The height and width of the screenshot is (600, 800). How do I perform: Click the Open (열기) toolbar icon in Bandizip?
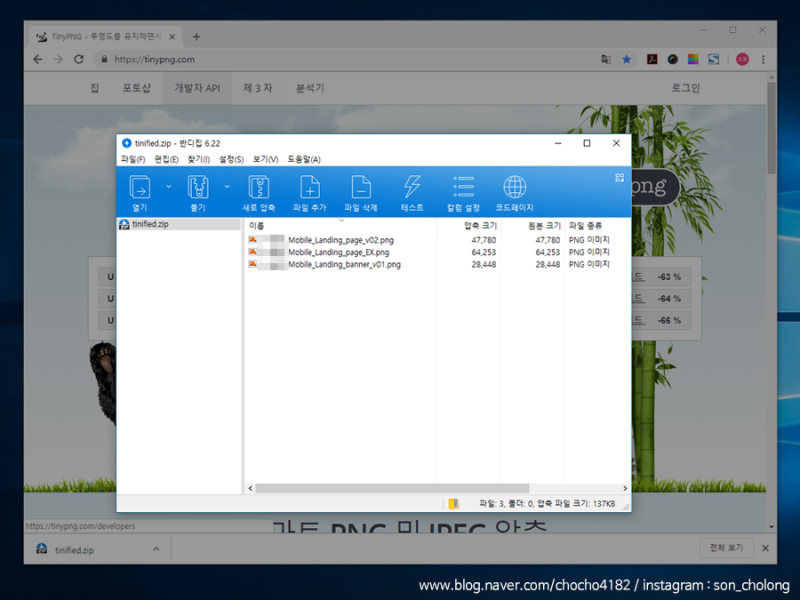pos(140,187)
